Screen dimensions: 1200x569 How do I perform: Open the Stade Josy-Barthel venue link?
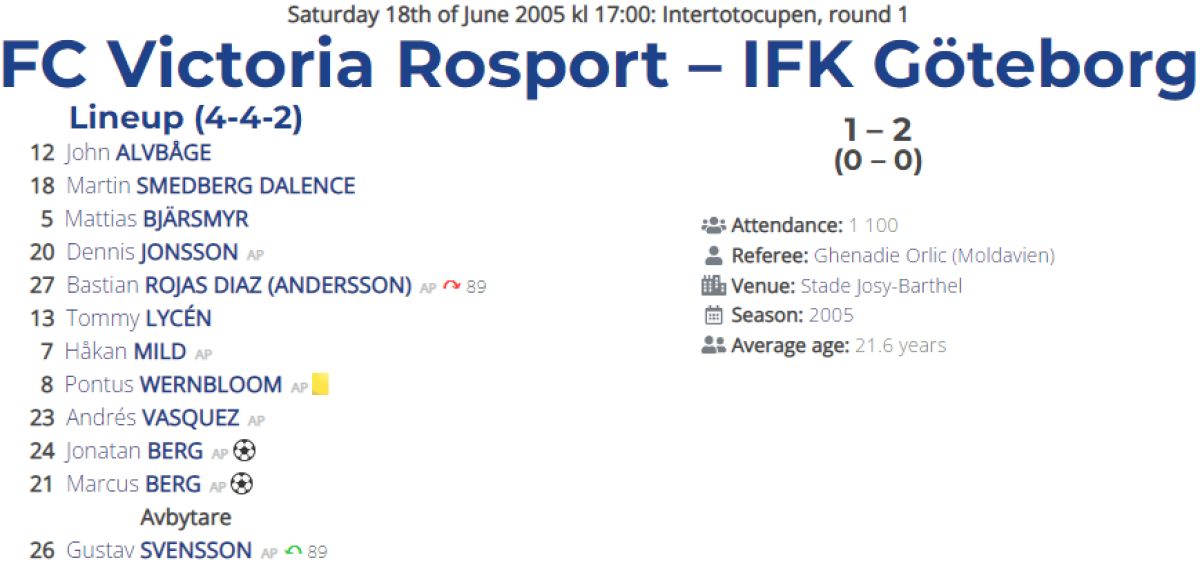pyautogui.click(x=881, y=286)
